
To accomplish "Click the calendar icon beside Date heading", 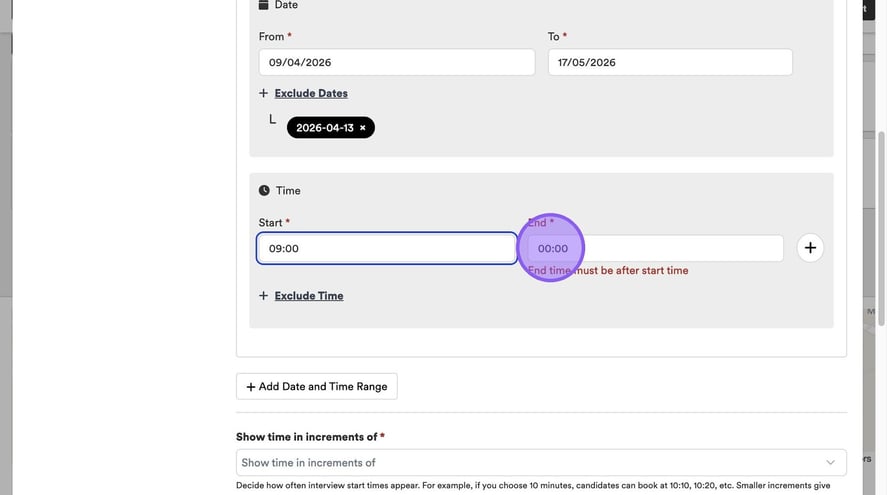I will coord(264,5).
